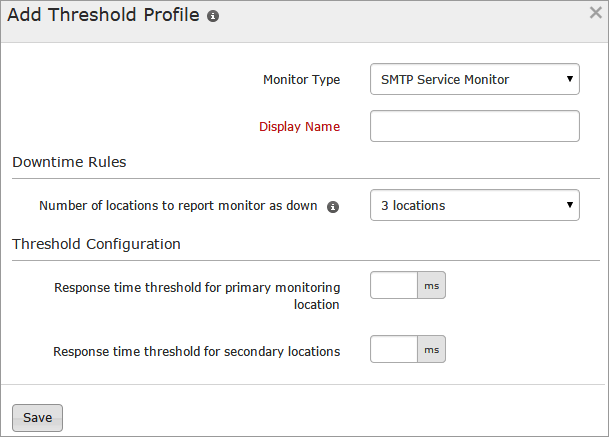Click the Add Threshold Profile title text

click(104, 17)
